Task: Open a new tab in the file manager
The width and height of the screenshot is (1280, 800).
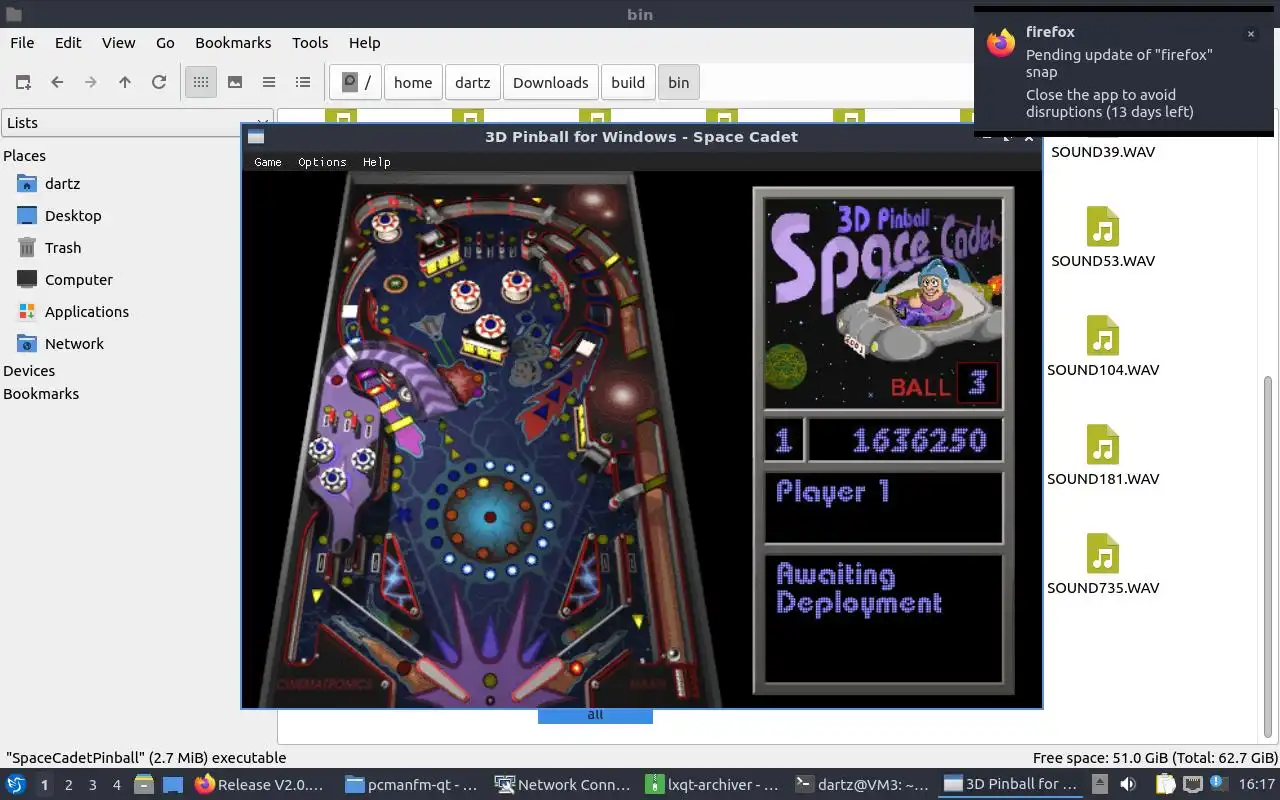Action: [x=22, y=82]
